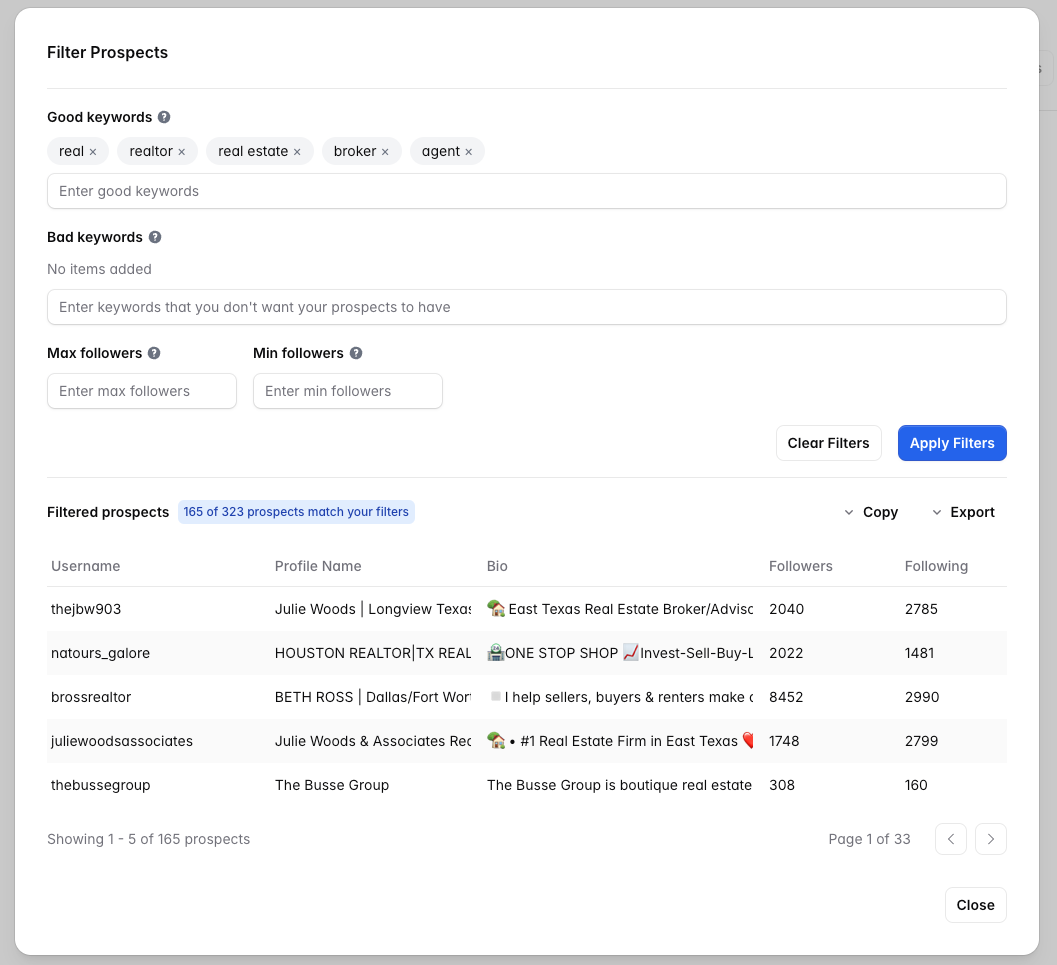Go to previous page of prospects
Screen dimensions: 1057x965
pyautogui.click(x=951, y=839)
